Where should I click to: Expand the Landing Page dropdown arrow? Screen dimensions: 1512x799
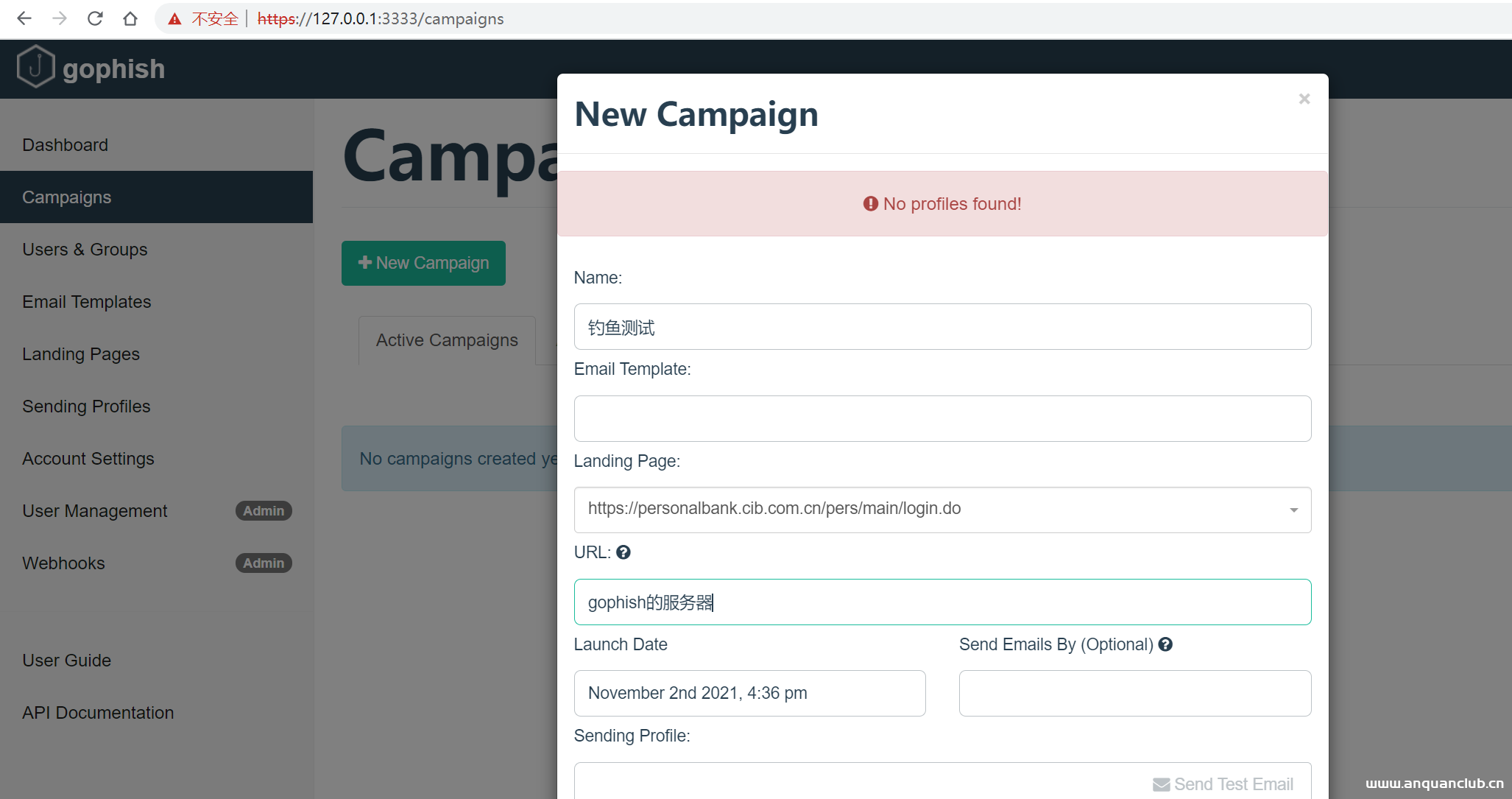pos(1293,510)
